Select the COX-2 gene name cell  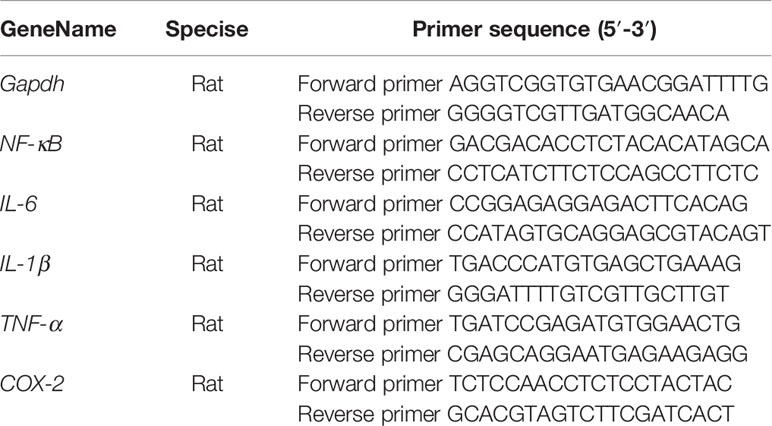click(x=32, y=384)
